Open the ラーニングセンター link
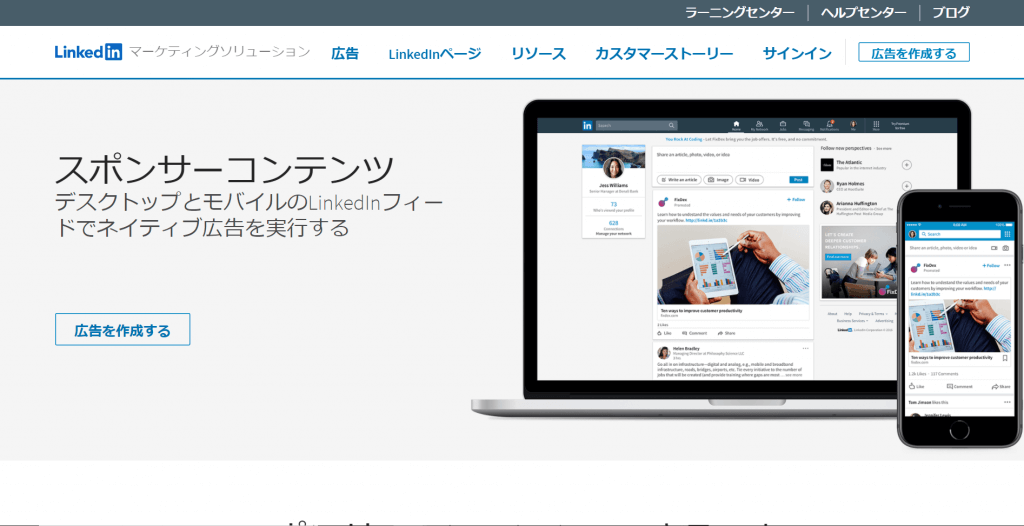This screenshot has width=1024, height=526. 739,12
